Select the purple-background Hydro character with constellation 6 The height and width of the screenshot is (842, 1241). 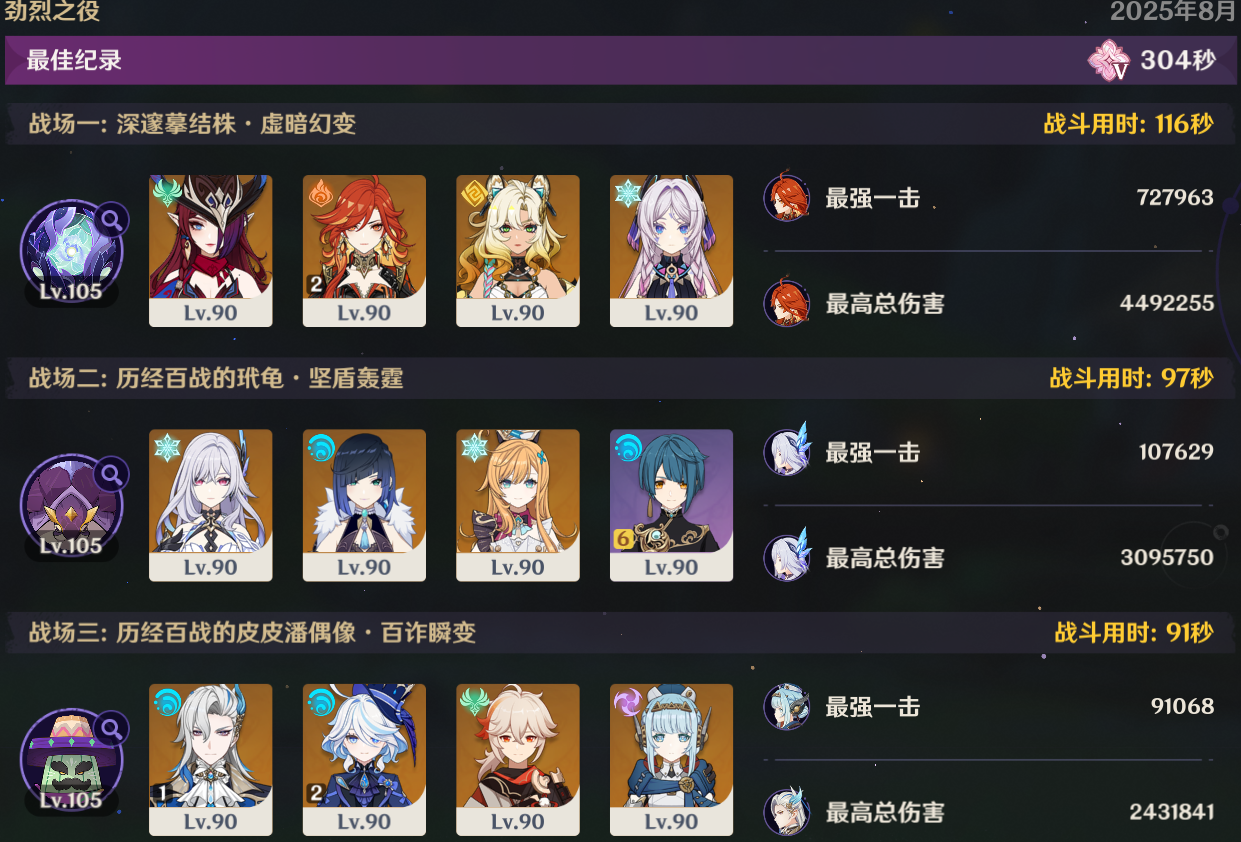coord(671,505)
